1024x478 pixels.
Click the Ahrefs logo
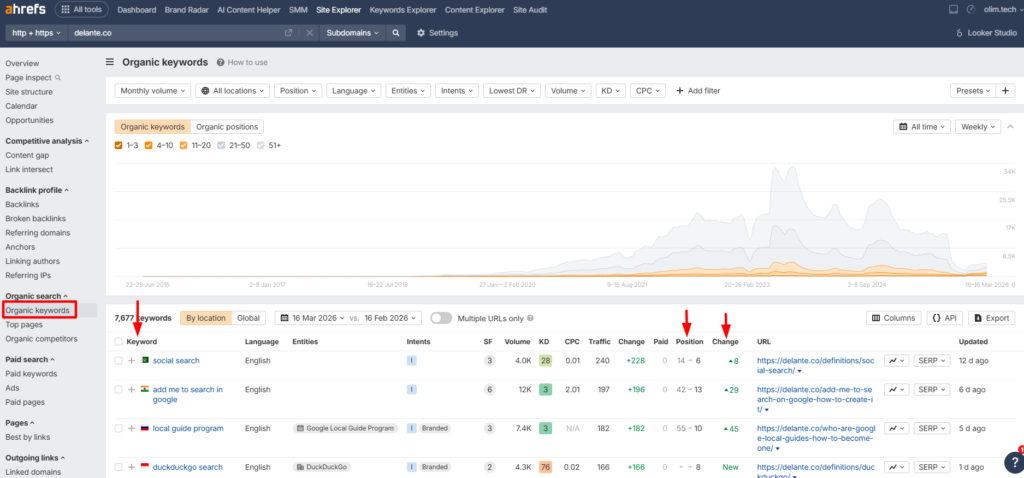[25, 10]
